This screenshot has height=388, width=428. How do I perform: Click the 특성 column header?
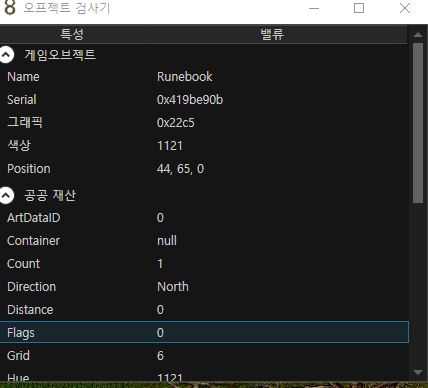(x=72, y=34)
